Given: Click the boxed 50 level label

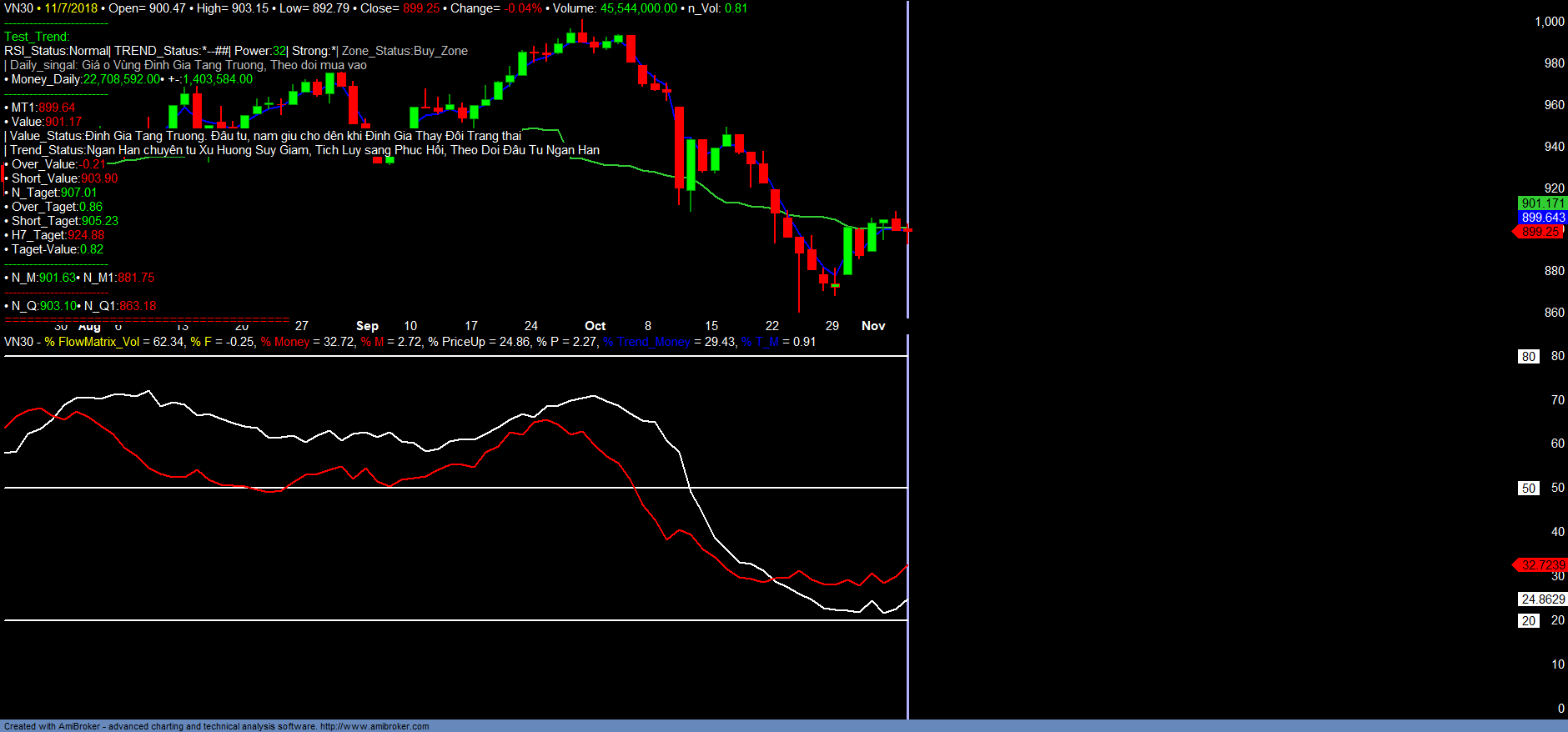Looking at the screenshot, I should (x=1528, y=489).
